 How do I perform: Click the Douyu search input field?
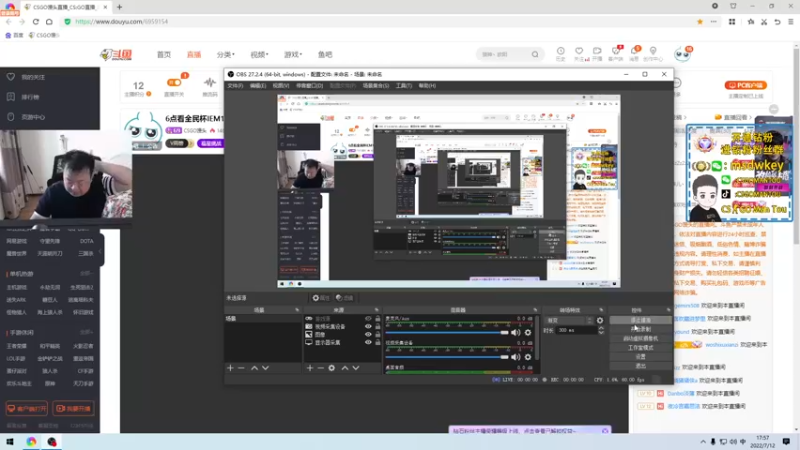(505, 54)
